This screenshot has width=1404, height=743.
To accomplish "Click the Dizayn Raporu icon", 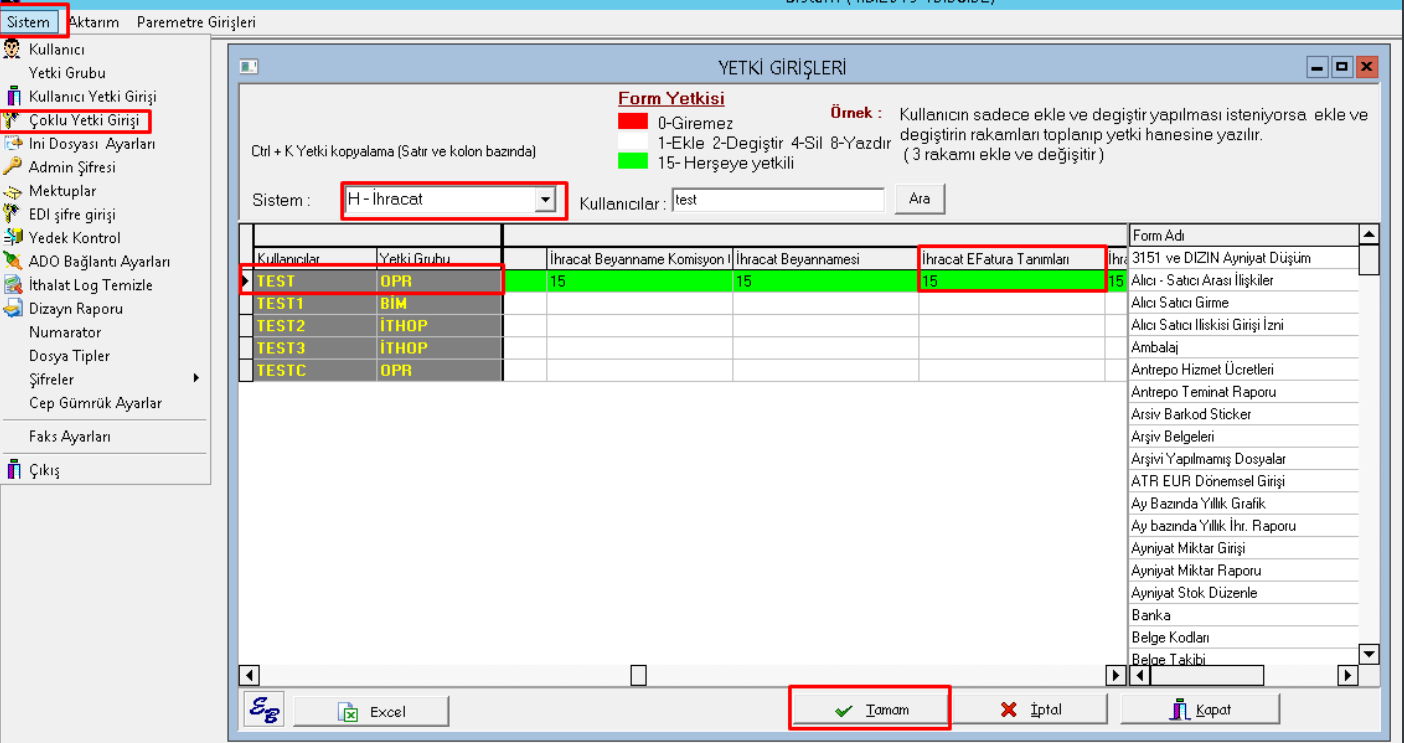I will coord(13,308).
